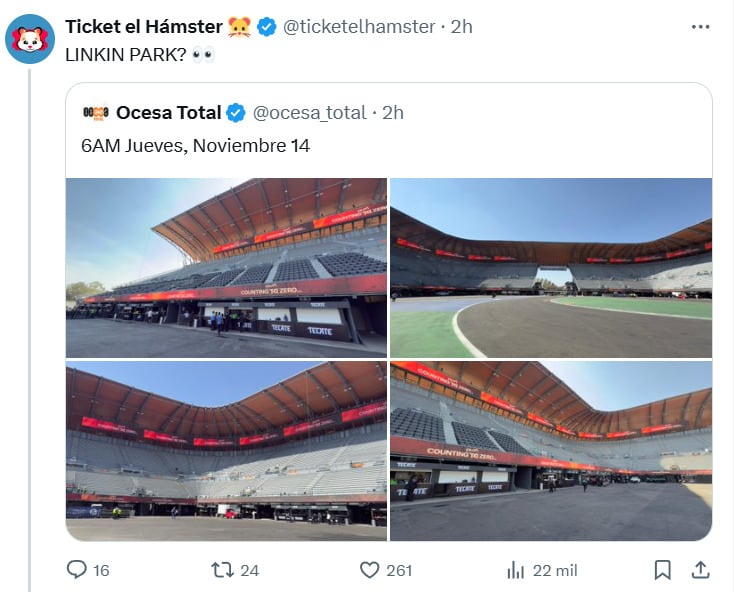Open the @ticketelhamster handle link
This screenshot has height=592, width=734.
pos(360,27)
